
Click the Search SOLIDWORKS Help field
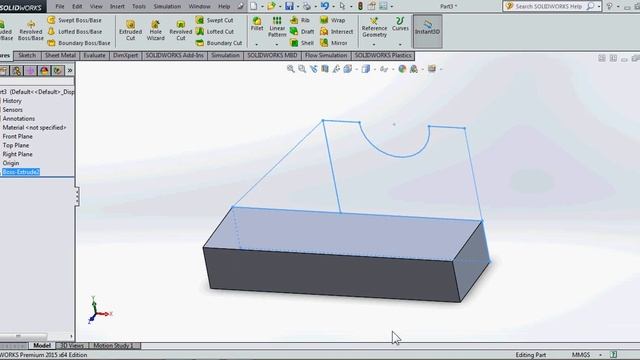point(548,6)
